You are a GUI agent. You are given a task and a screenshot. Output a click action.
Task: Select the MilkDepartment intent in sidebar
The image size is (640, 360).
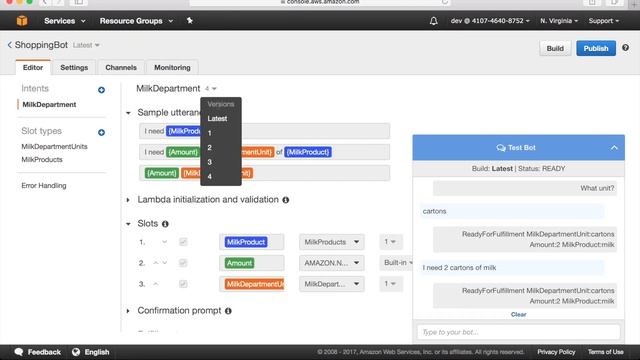[49, 104]
